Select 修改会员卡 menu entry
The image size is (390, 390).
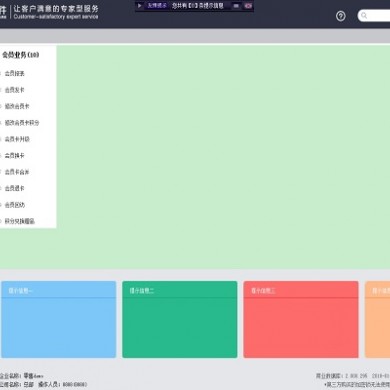pyautogui.click(x=17, y=106)
